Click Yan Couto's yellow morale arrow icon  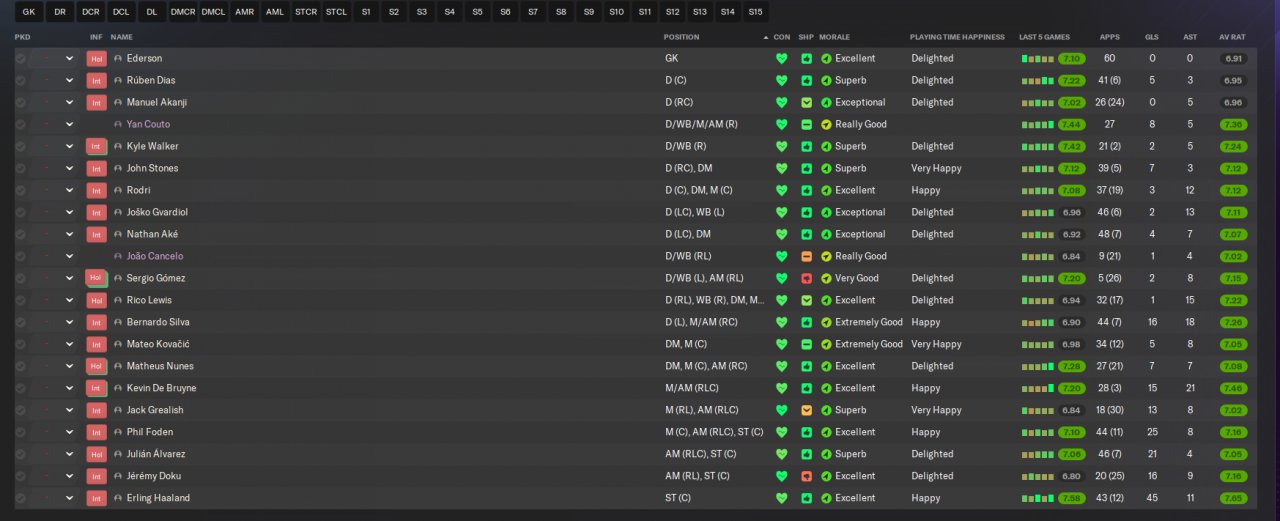(x=826, y=124)
